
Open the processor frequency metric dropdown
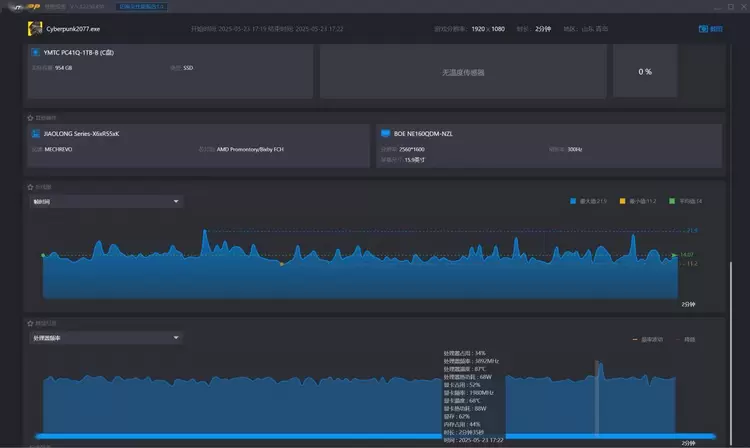106,338
